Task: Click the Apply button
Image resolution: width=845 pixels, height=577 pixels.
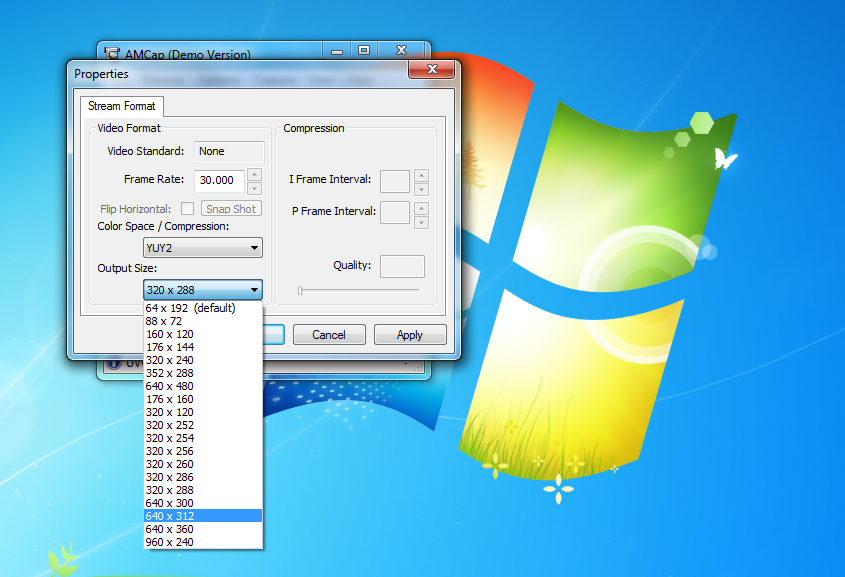Action: point(410,335)
